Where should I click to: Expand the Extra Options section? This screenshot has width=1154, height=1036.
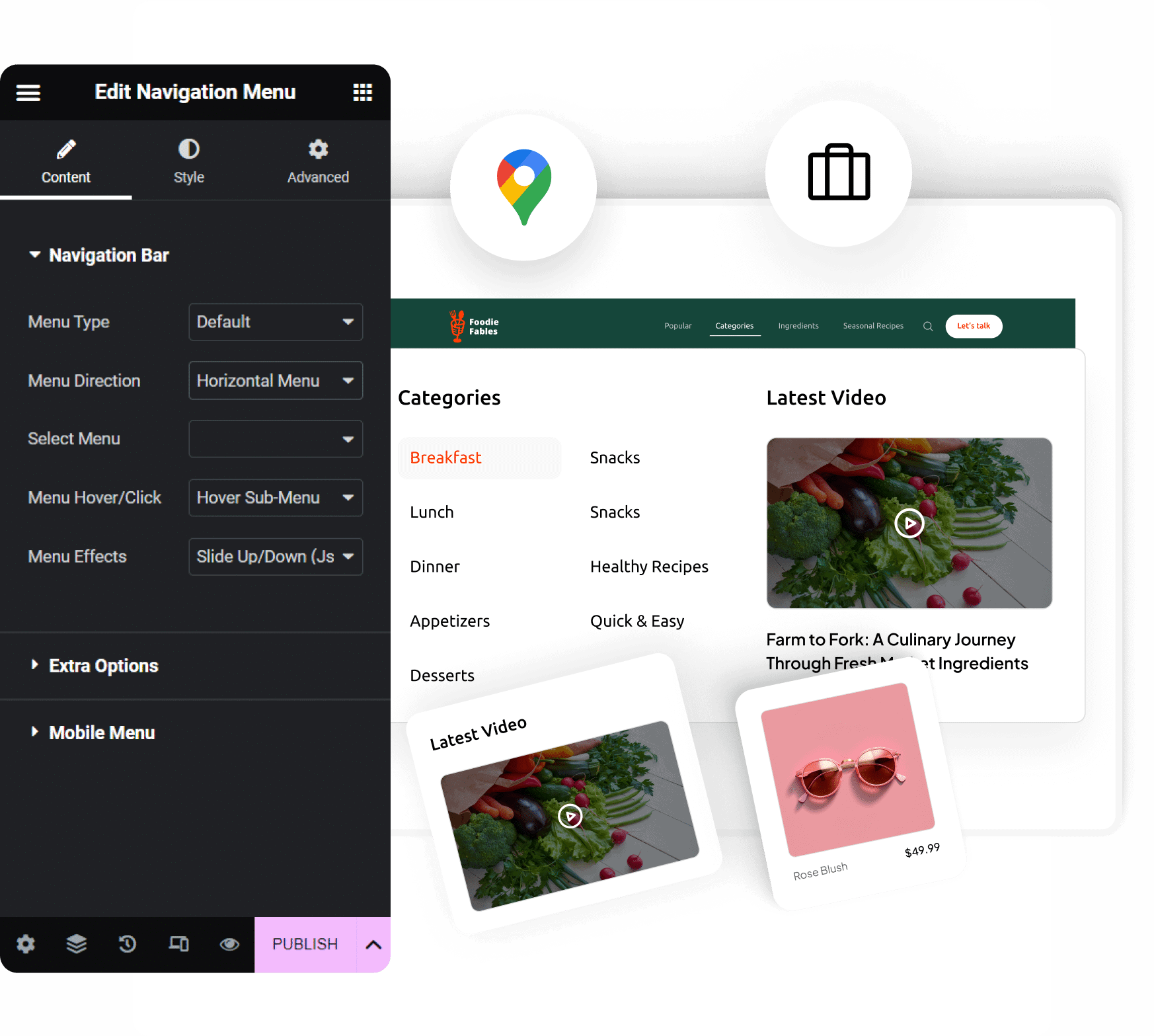[x=103, y=666]
